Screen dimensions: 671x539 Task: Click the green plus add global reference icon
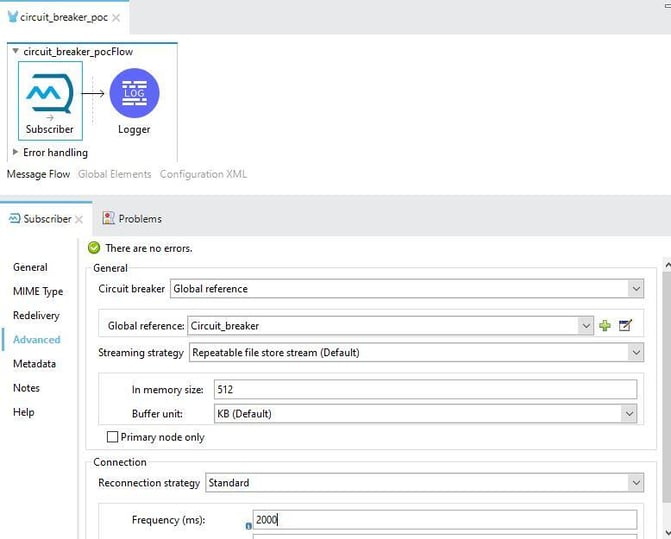click(x=605, y=326)
